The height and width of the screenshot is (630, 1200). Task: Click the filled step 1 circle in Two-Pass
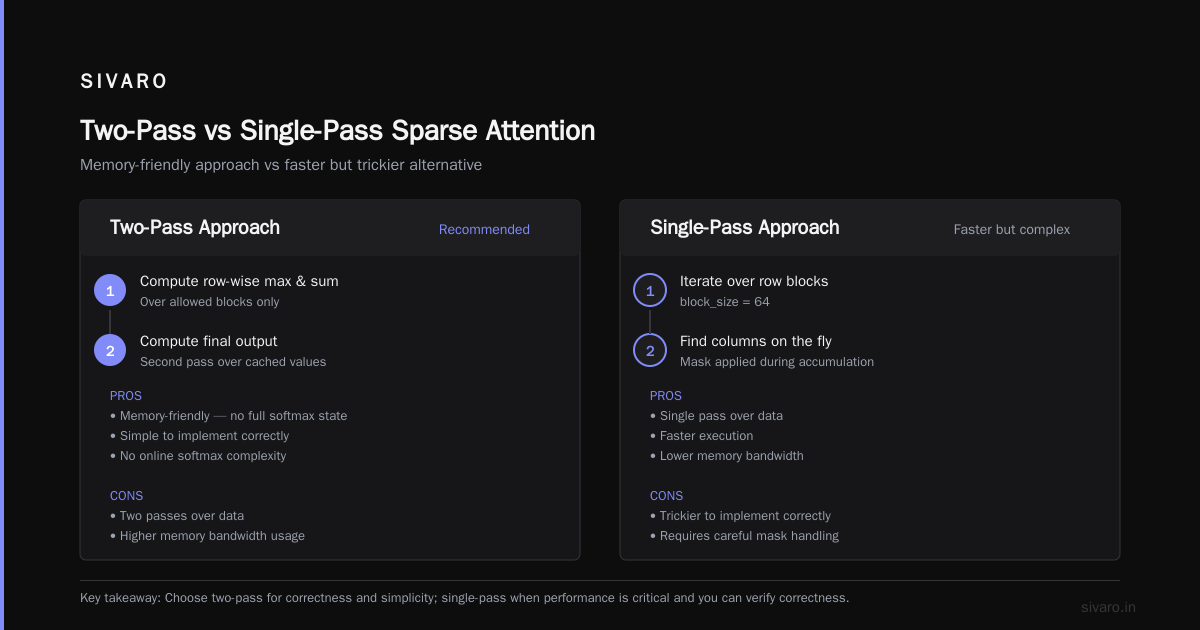(110, 290)
